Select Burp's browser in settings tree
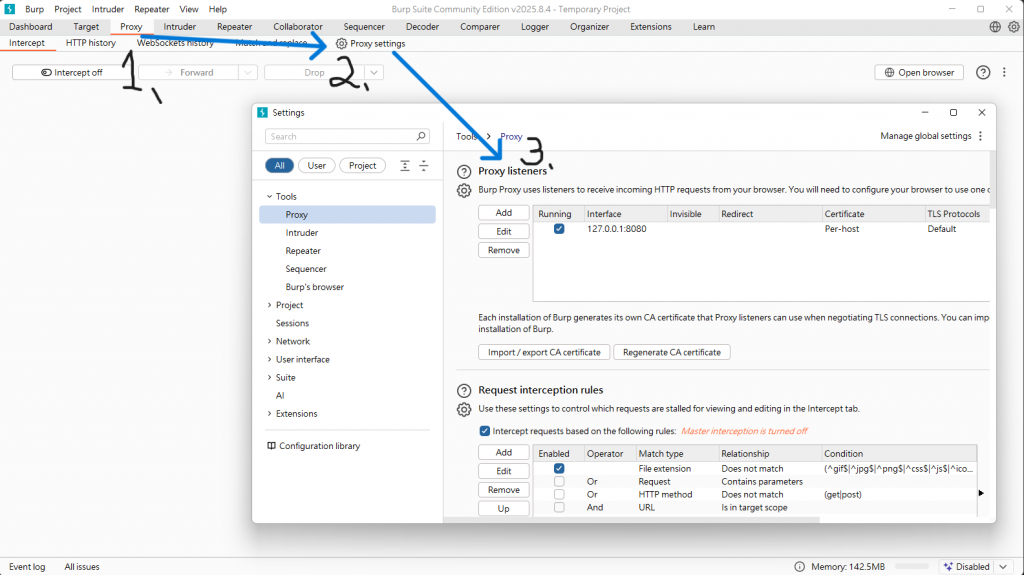1024x575 pixels. tap(314, 287)
